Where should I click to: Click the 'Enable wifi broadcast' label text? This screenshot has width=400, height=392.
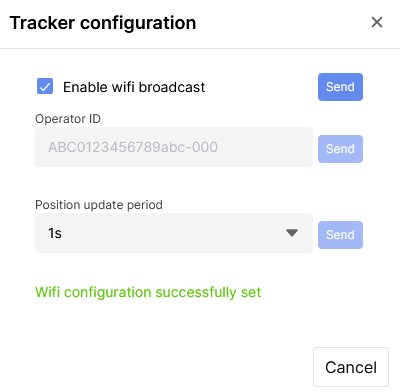tap(134, 87)
